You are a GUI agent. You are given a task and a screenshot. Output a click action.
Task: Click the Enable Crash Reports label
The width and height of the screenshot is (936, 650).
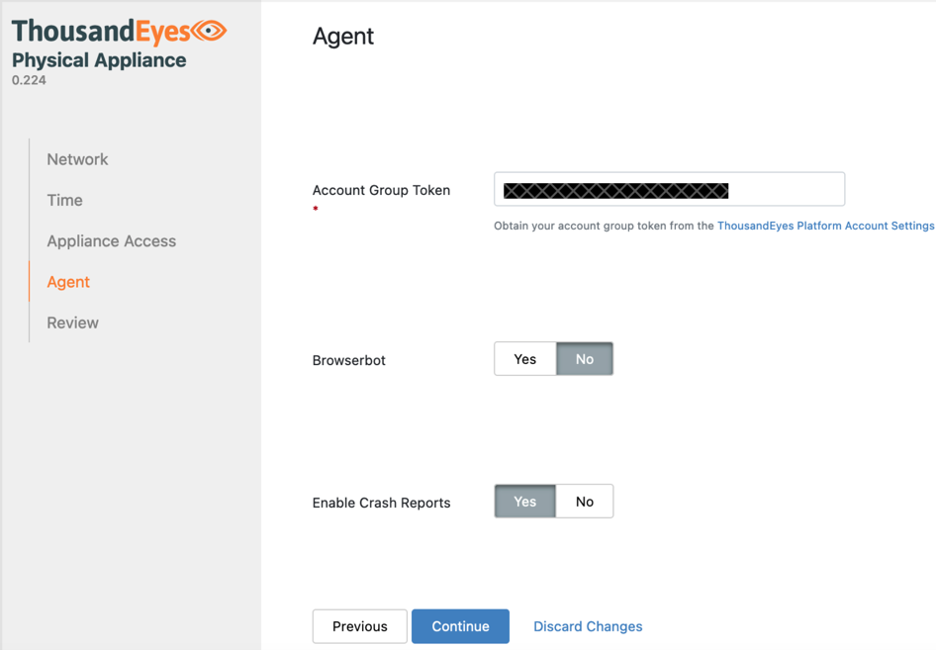point(381,503)
